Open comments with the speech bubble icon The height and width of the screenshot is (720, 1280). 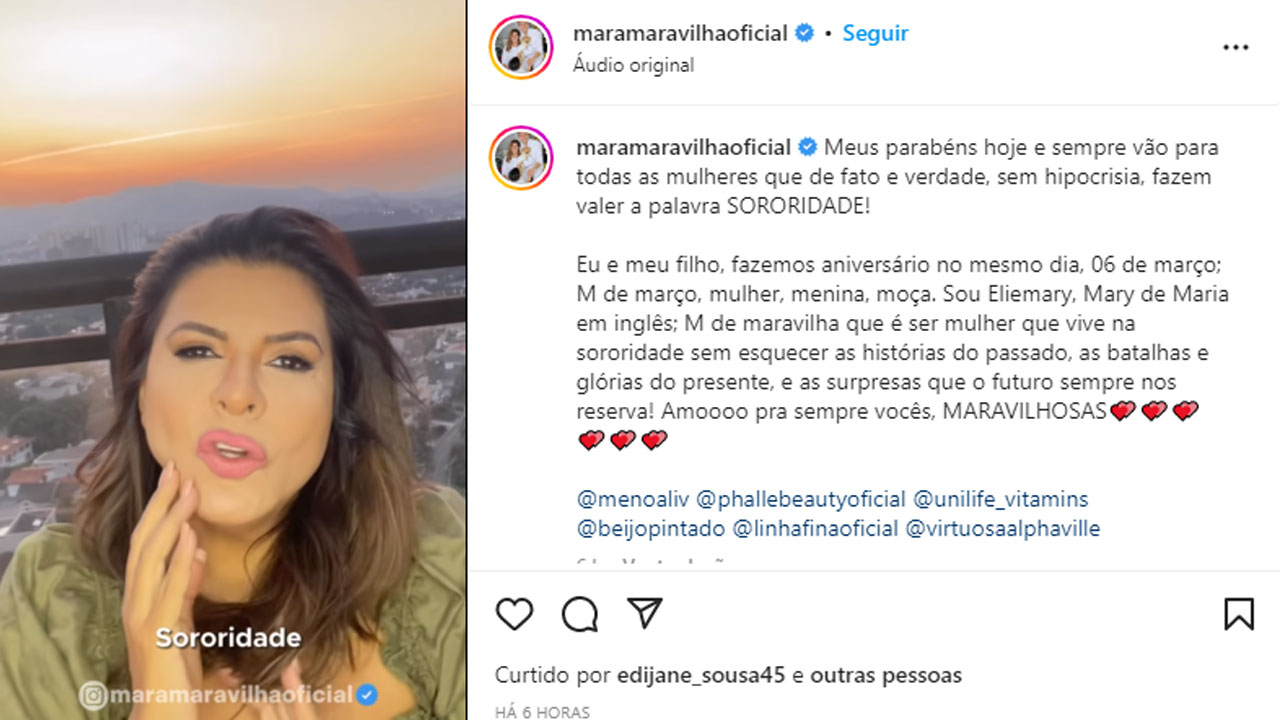tap(580, 614)
